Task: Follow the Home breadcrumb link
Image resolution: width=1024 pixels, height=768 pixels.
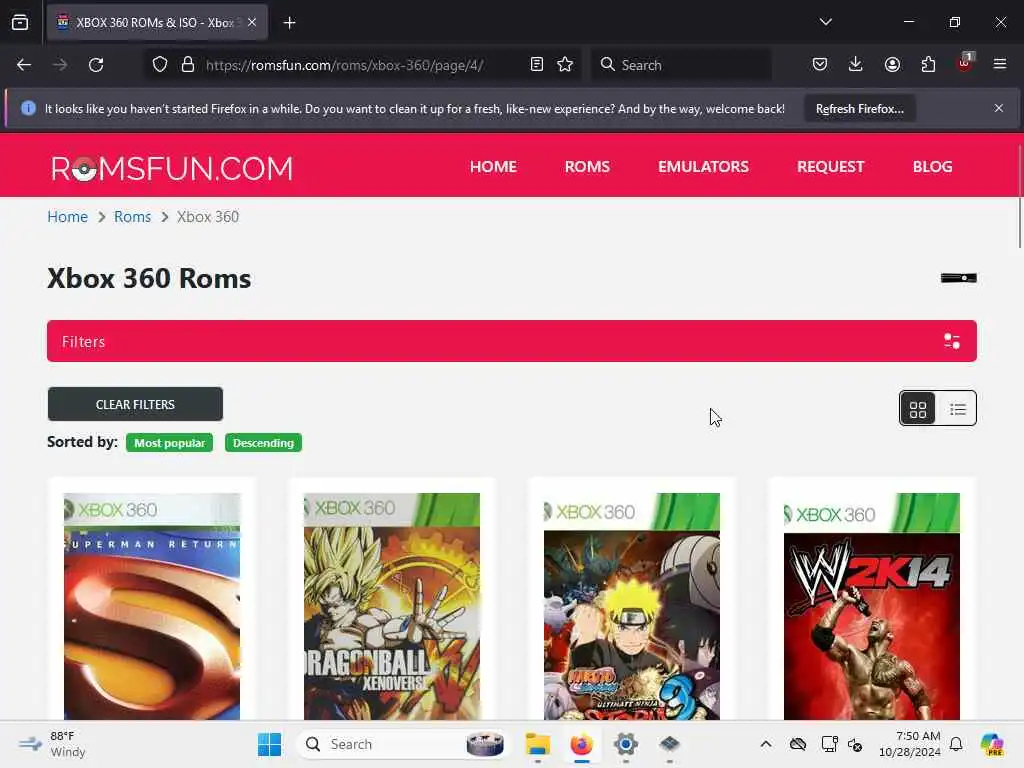Action: click(x=67, y=217)
